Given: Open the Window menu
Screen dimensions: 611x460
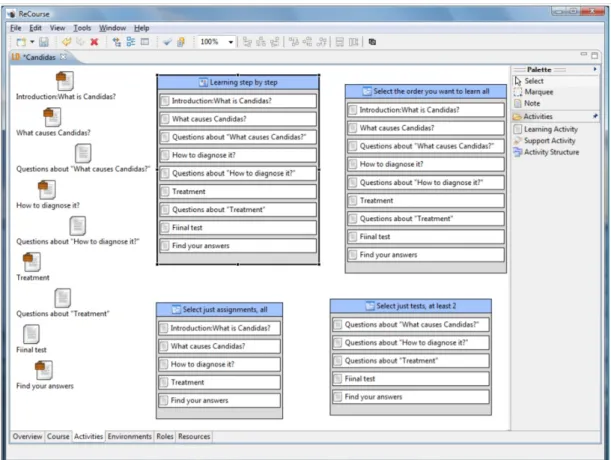Looking at the screenshot, I should point(112,28).
